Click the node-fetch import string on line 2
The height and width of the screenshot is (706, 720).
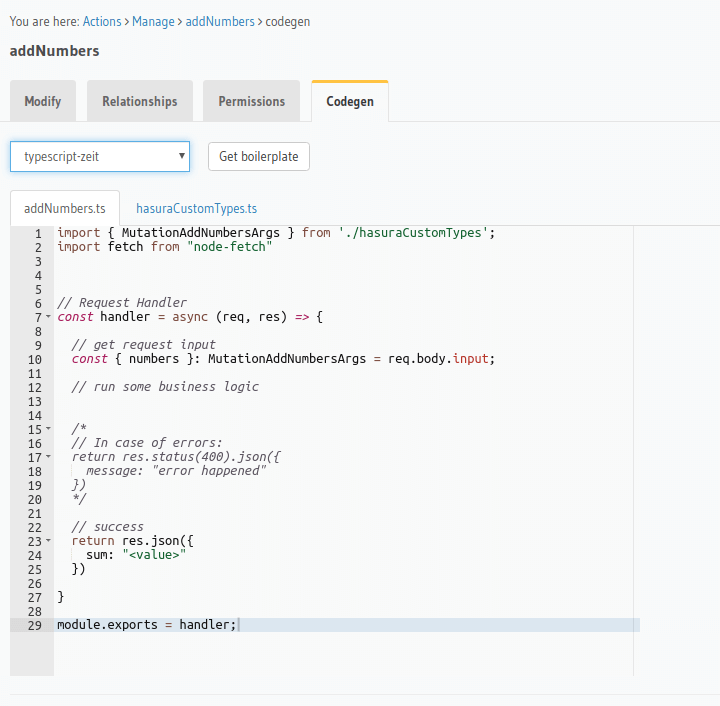point(229,247)
